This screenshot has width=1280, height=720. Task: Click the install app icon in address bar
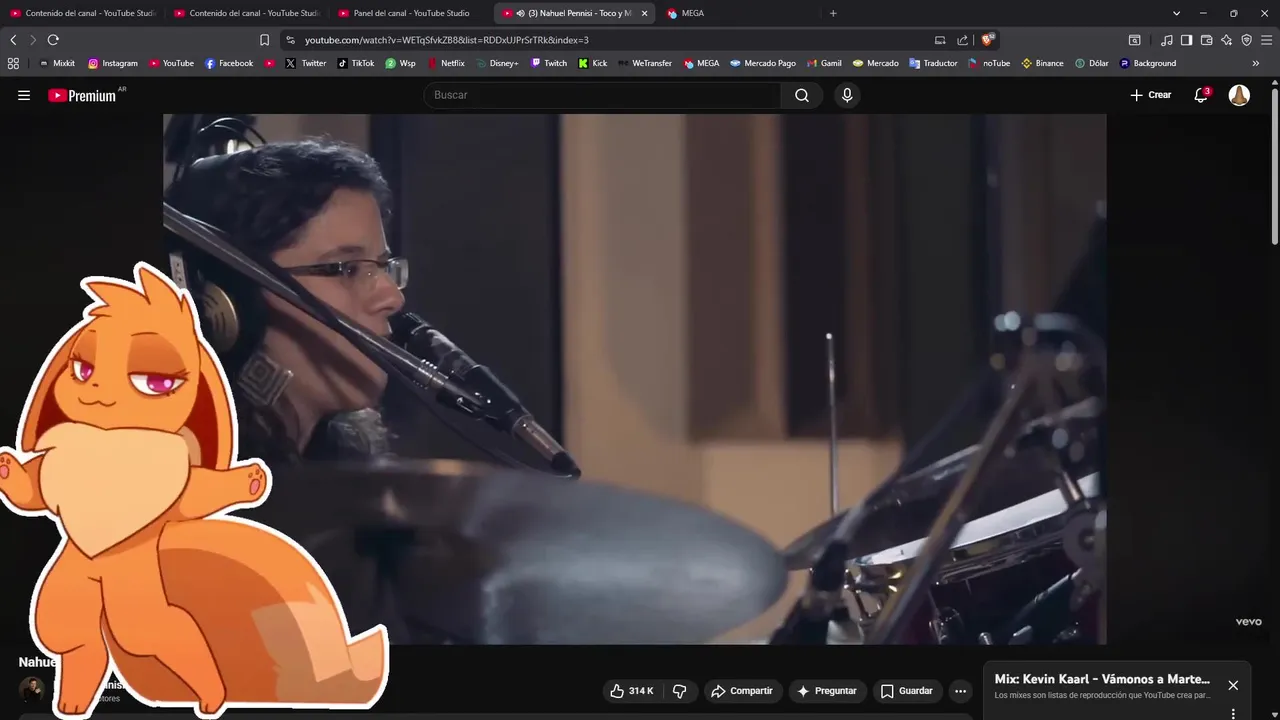[x=940, y=40]
